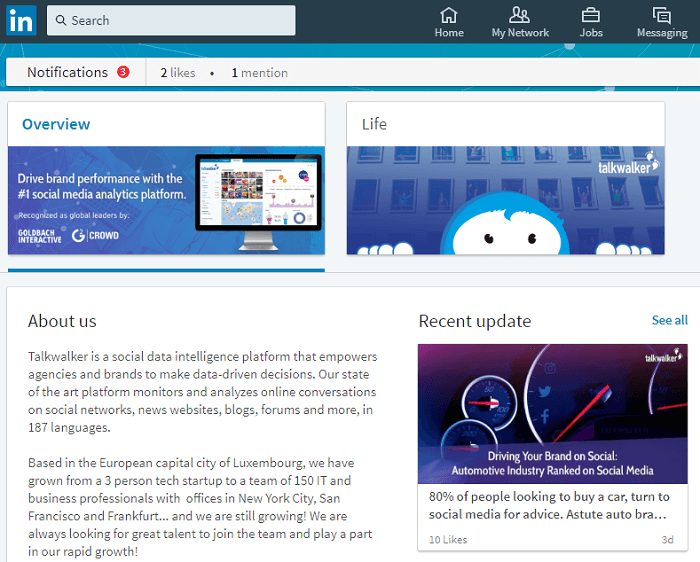
Task: Click the LinkedIn logo icon
Action: (21, 21)
